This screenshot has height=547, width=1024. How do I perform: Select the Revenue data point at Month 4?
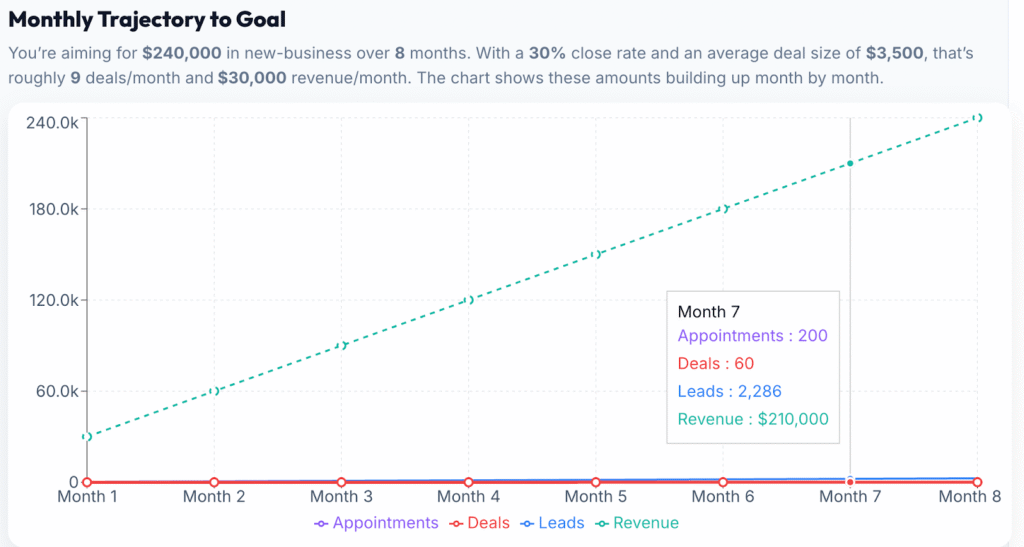click(x=468, y=300)
